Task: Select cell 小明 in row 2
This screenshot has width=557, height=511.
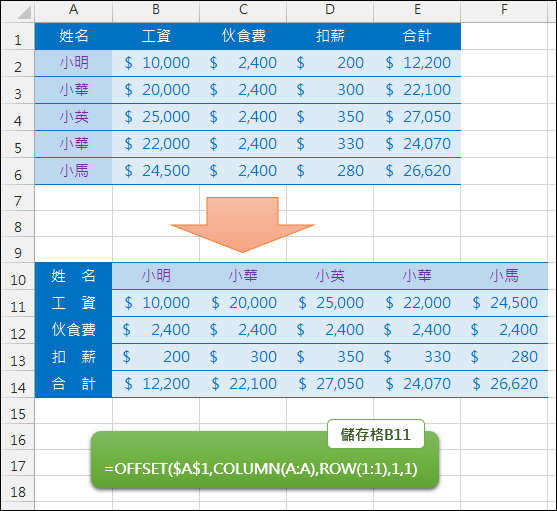Action: 74,63
